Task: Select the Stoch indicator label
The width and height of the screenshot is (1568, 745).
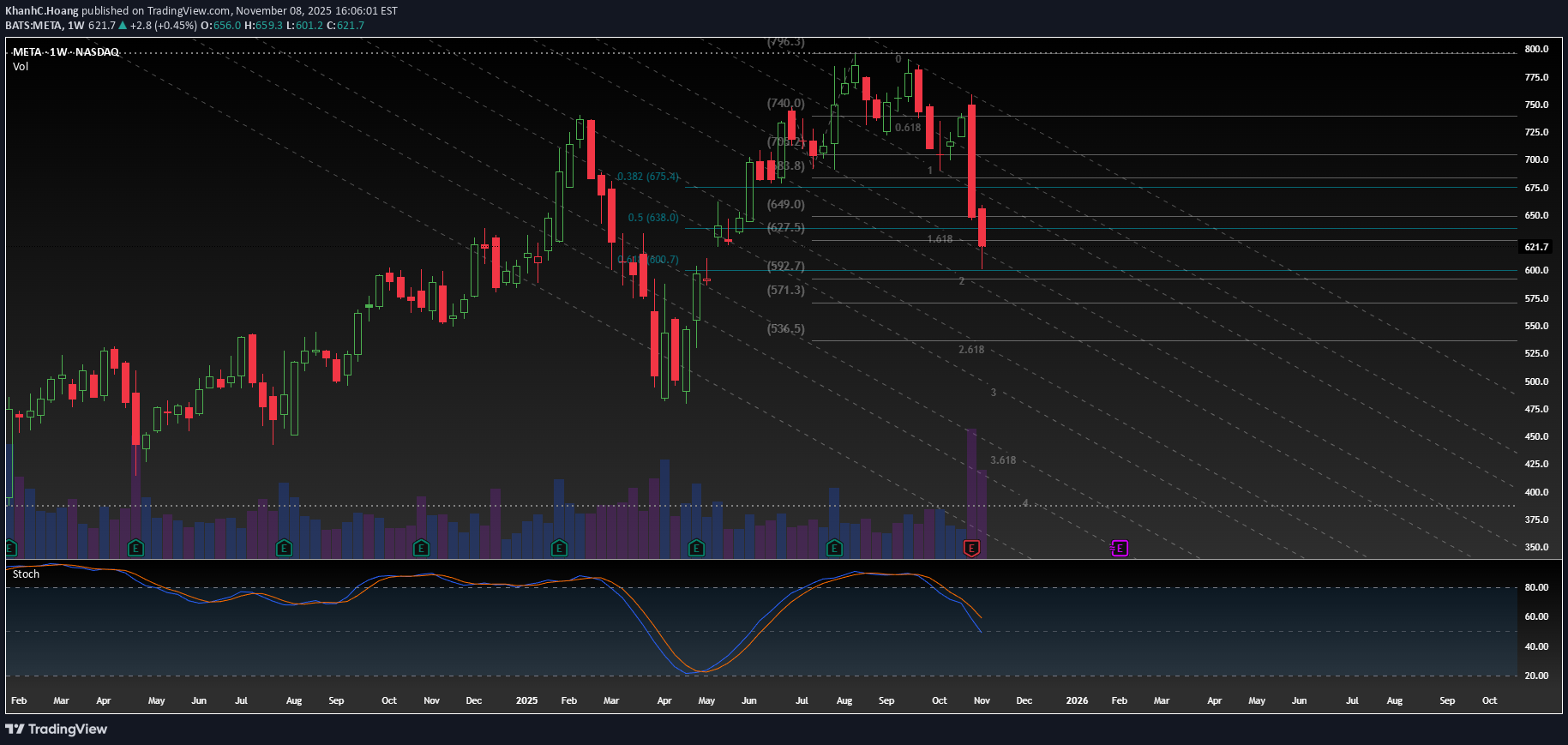Action: point(26,574)
